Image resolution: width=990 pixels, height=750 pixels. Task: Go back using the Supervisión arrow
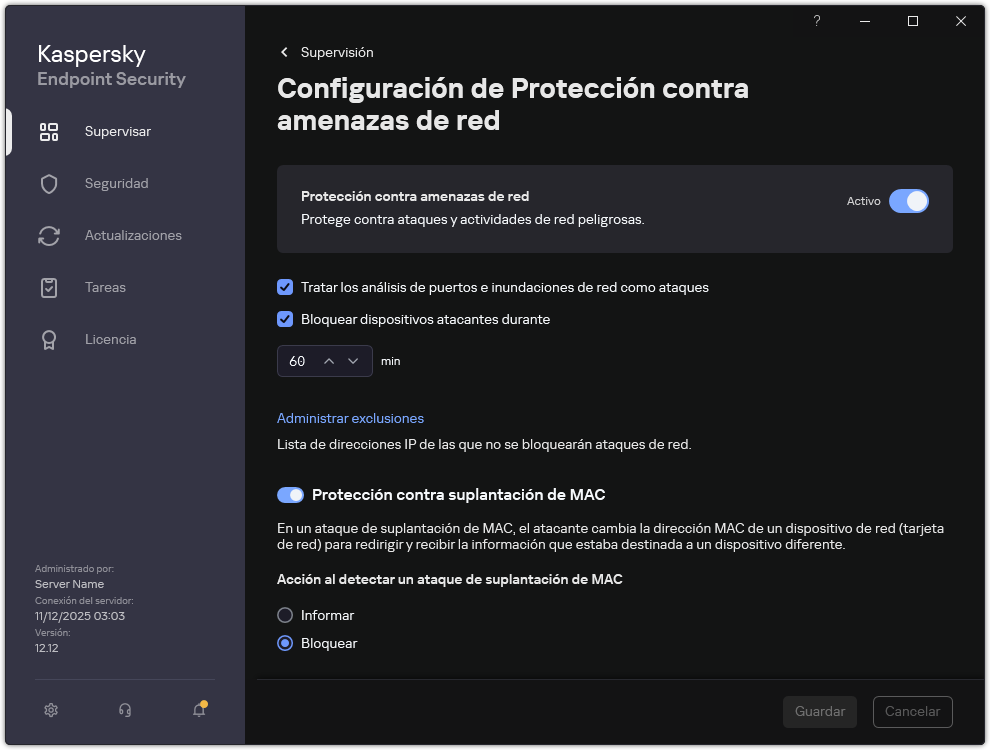(284, 52)
